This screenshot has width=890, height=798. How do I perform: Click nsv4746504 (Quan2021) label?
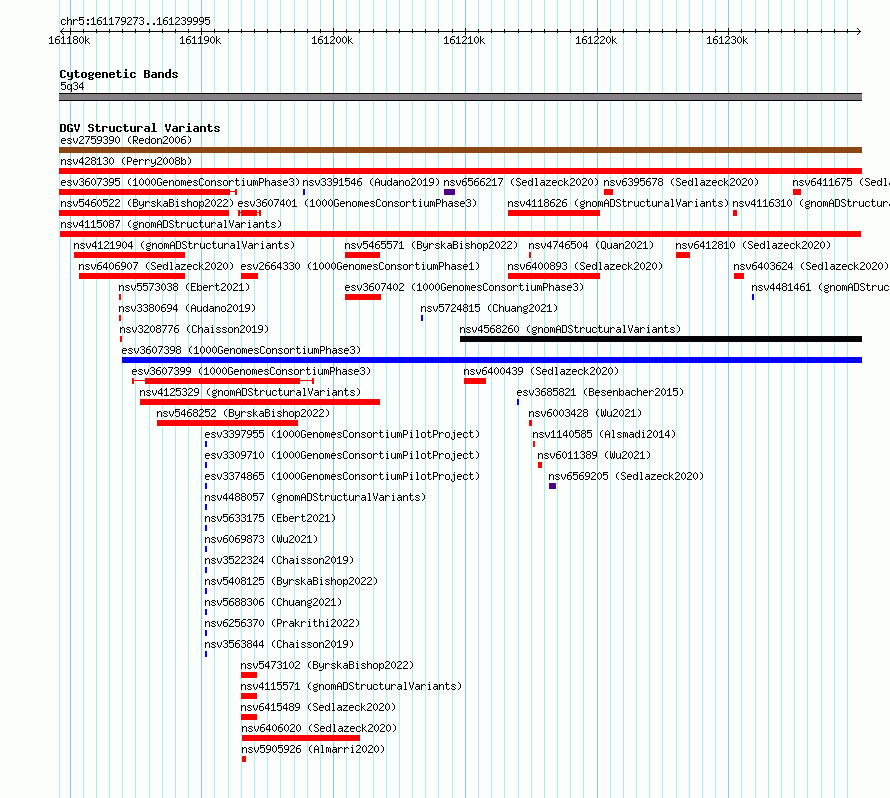click(591, 245)
